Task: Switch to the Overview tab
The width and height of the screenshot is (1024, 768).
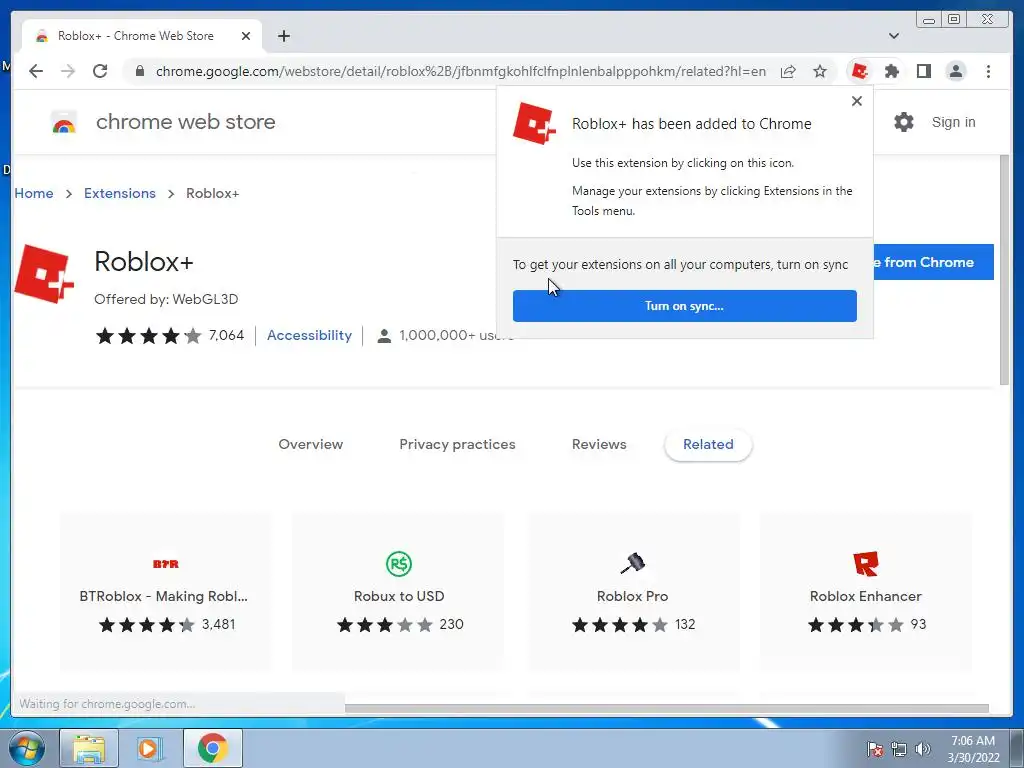Action: [x=311, y=445]
